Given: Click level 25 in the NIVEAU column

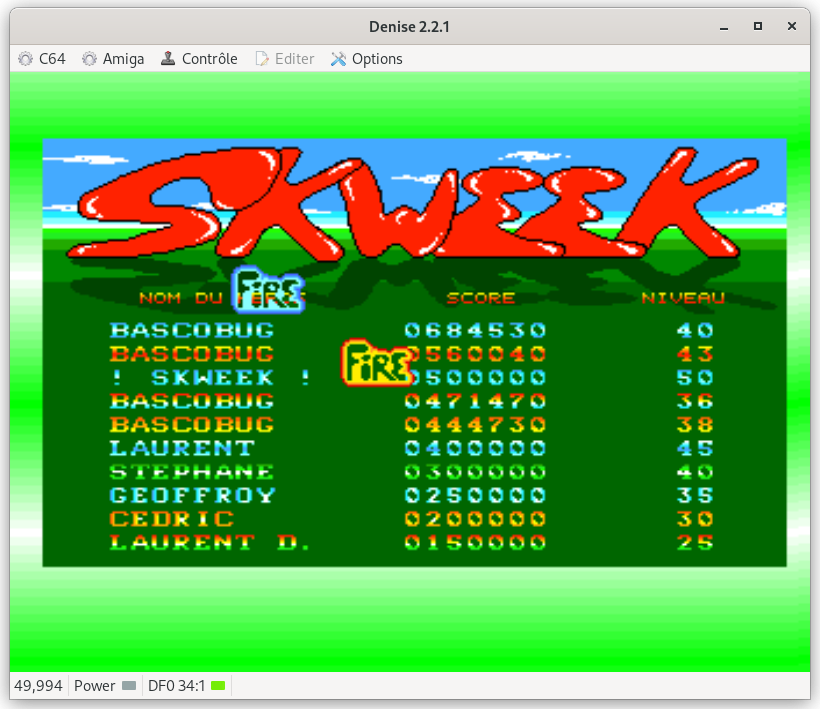Looking at the screenshot, I should click(695, 542).
